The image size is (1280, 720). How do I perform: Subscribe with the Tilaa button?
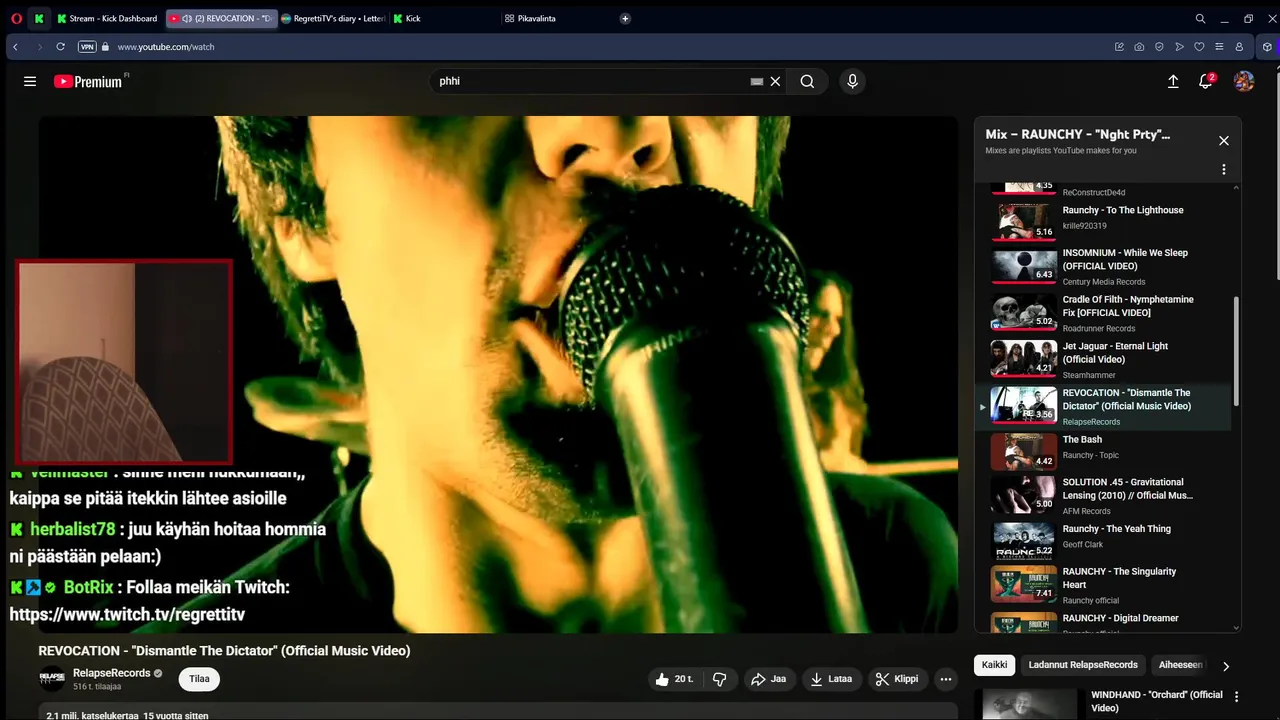pyautogui.click(x=200, y=679)
